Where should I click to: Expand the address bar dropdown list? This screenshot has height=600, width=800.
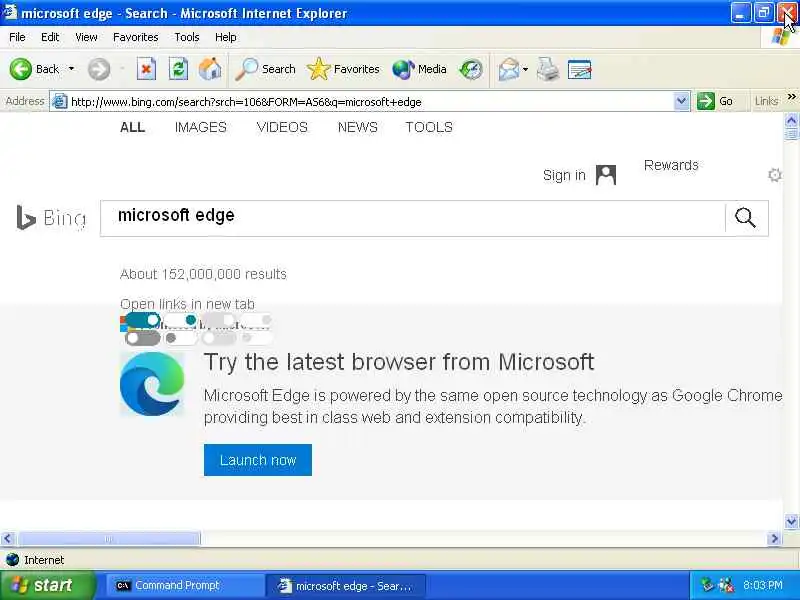(x=681, y=101)
